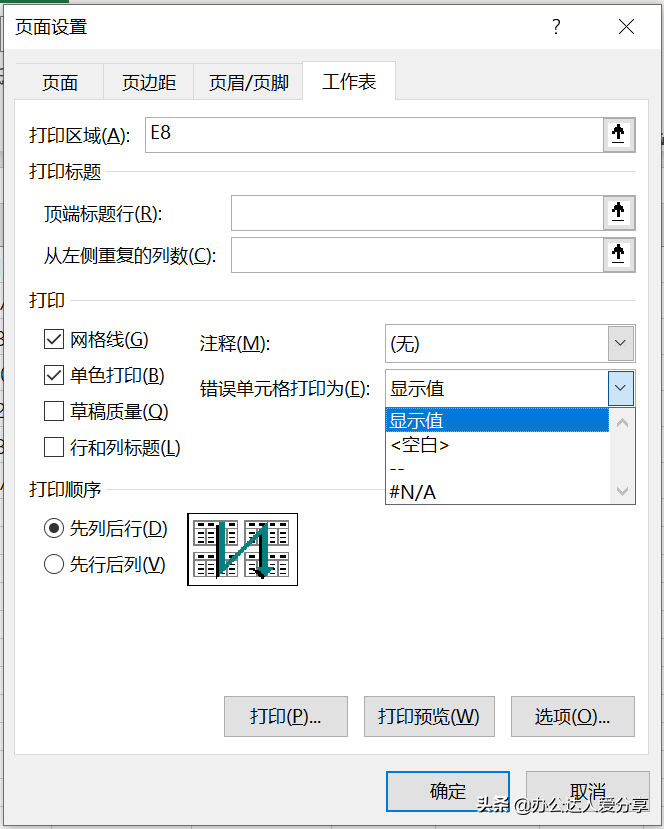Select the 先列后行 radio button
Screen dimensions: 664x829
click(x=54, y=529)
